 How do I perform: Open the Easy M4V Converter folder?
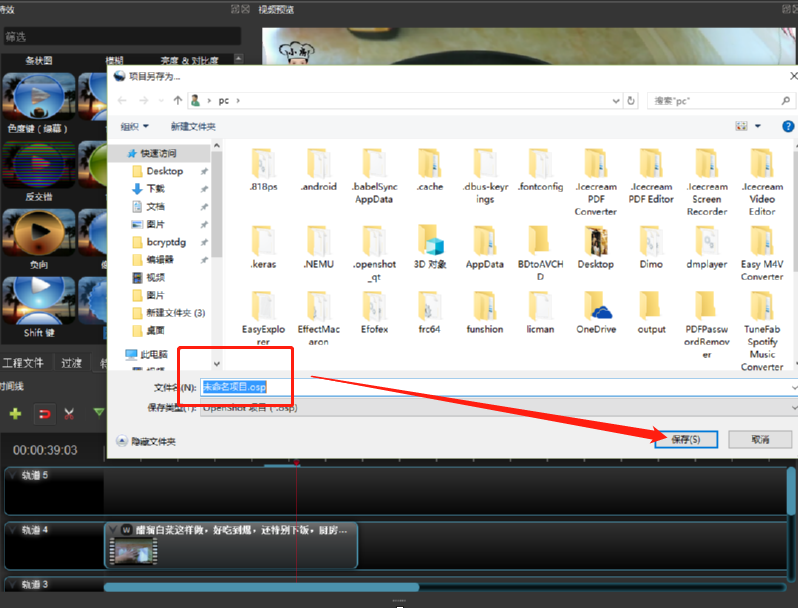coord(762,254)
